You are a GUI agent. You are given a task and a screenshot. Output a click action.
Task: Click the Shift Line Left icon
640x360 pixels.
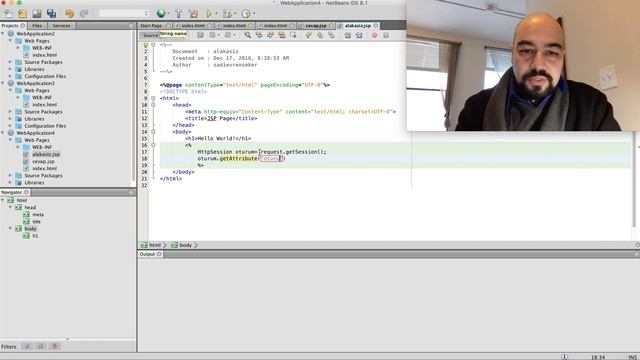pyautogui.click(x=347, y=36)
